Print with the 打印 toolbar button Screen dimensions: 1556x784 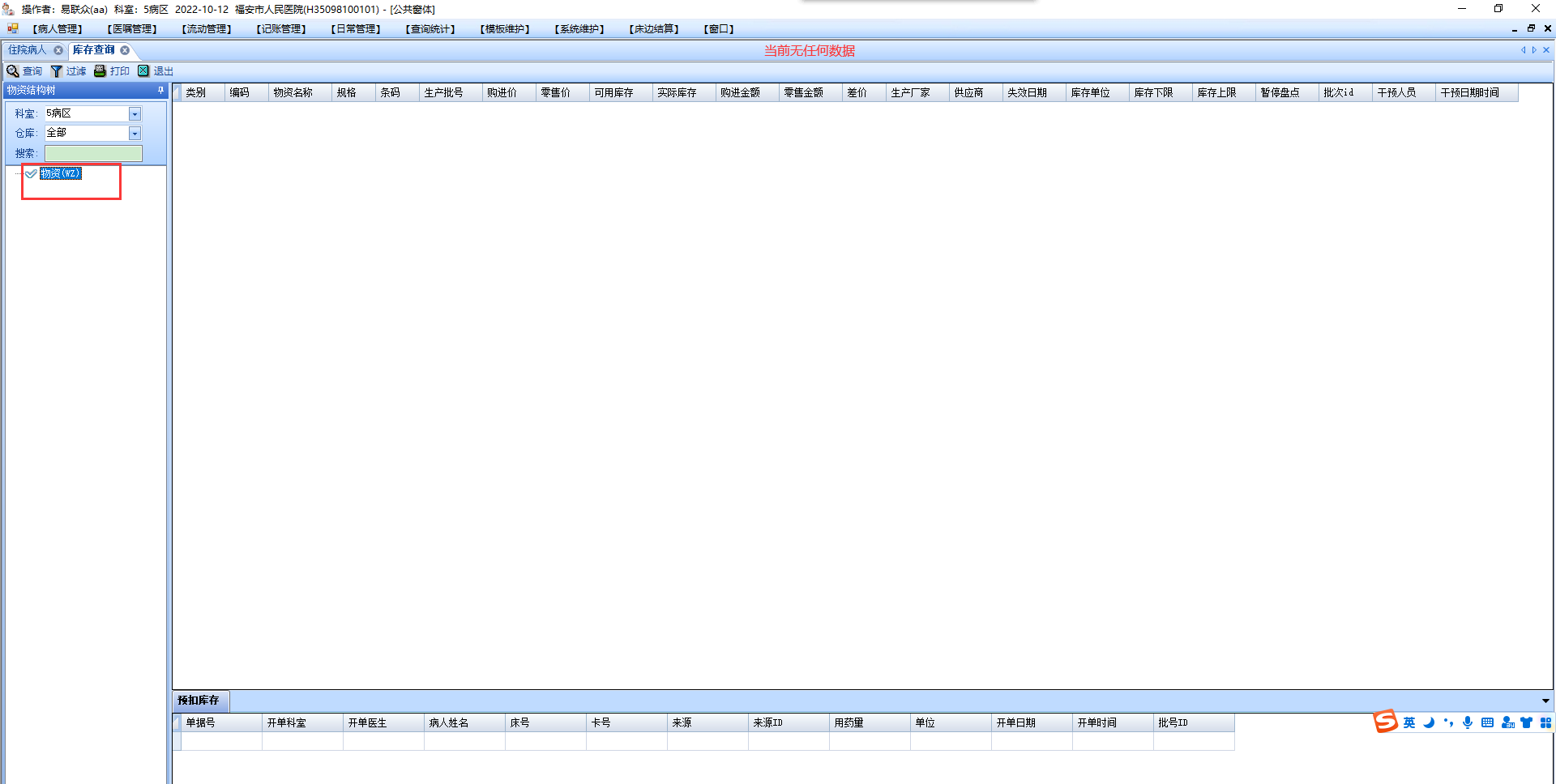112,71
